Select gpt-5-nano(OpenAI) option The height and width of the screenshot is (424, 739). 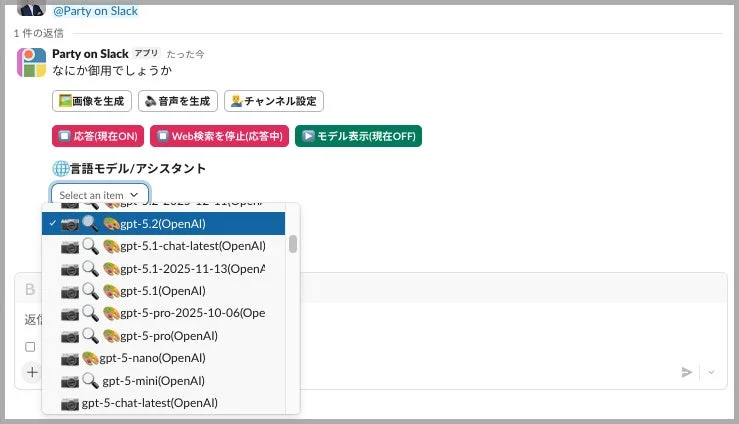pyautogui.click(x=164, y=358)
